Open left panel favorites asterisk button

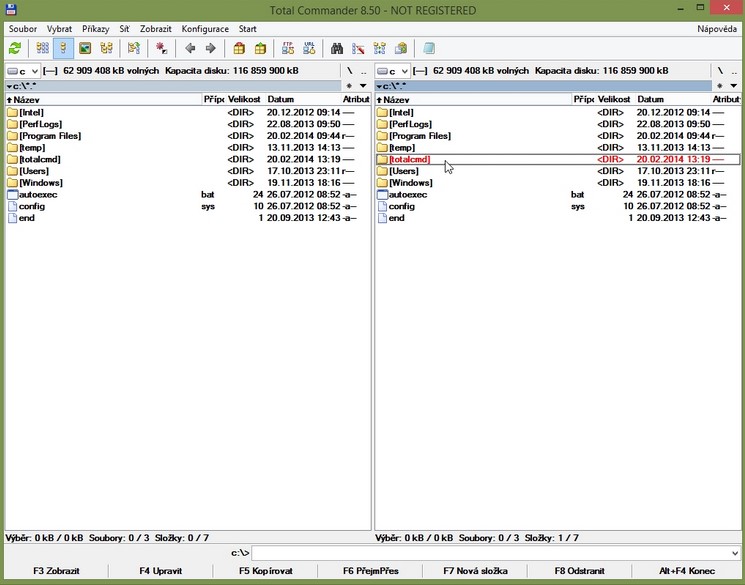(349, 86)
